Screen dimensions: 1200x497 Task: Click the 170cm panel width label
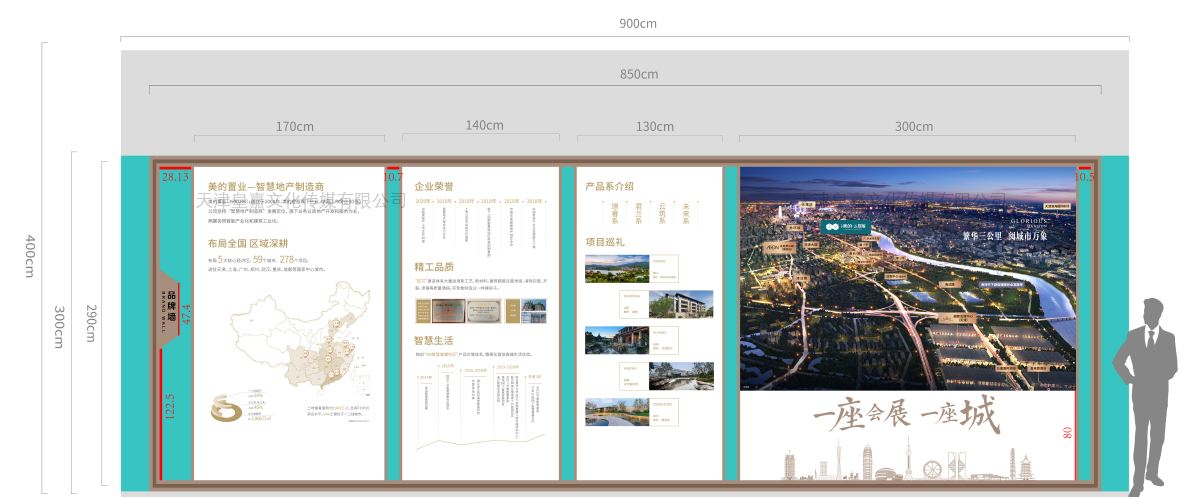[x=295, y=127]
